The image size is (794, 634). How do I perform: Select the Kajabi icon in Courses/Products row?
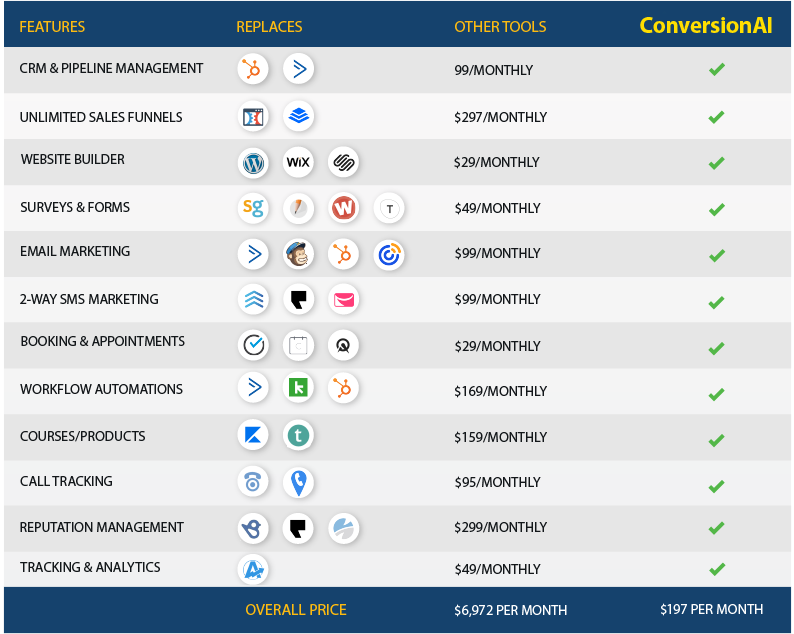point(253,435)
